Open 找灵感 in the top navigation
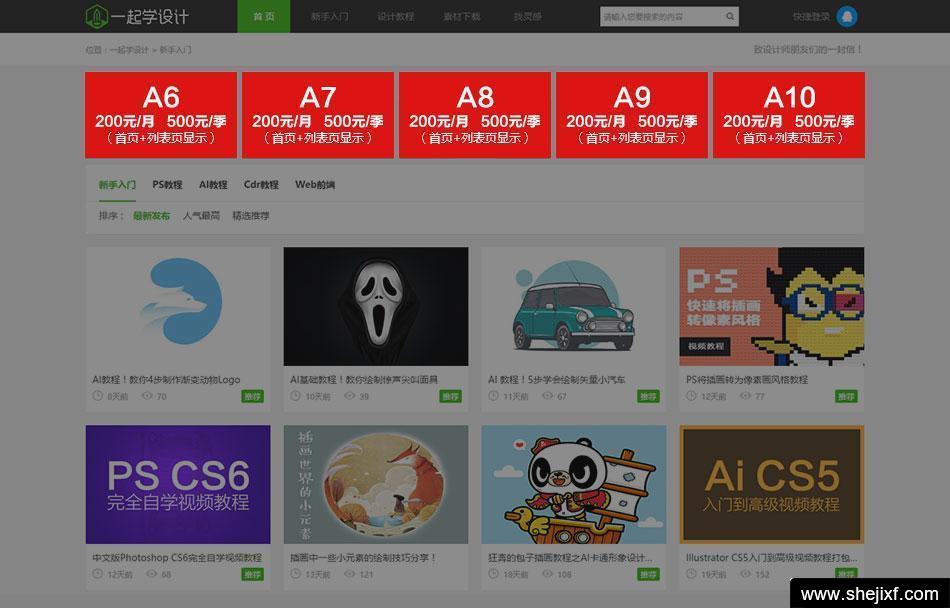This screenshot has width=950, height=608. (528, 16)
